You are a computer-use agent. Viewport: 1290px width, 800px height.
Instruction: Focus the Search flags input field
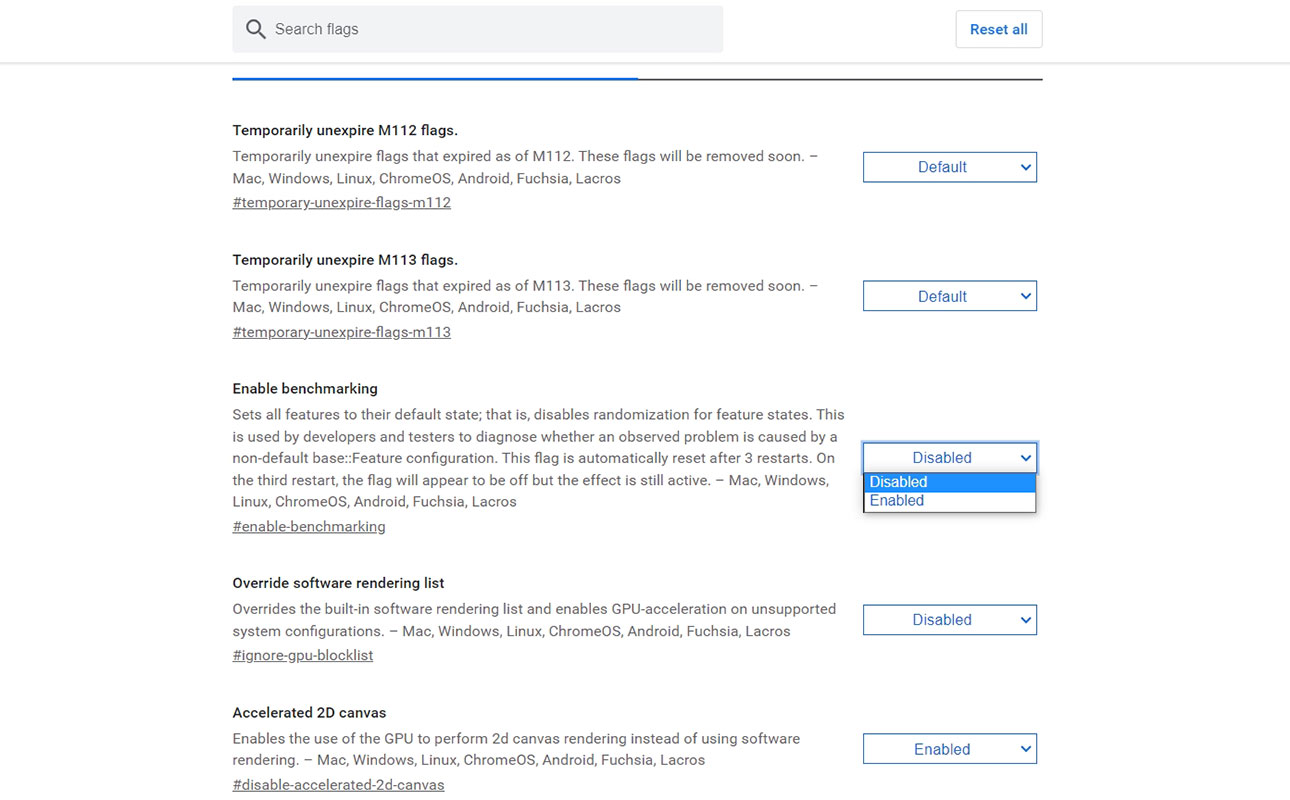[x=478, y=29]
